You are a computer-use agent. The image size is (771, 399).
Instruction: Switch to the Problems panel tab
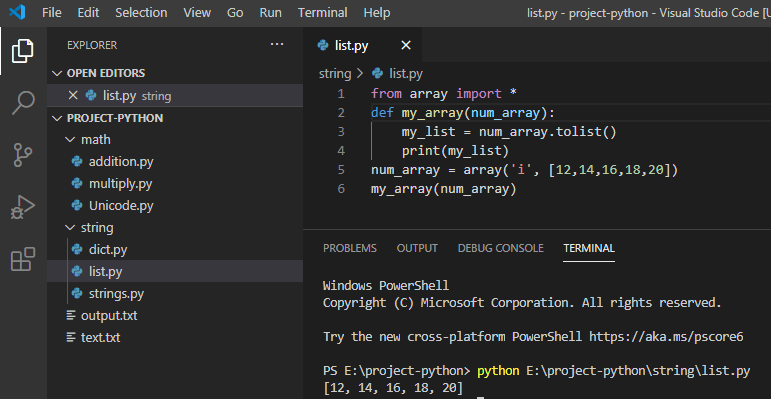pyautogui.click(x=350, y=248)
